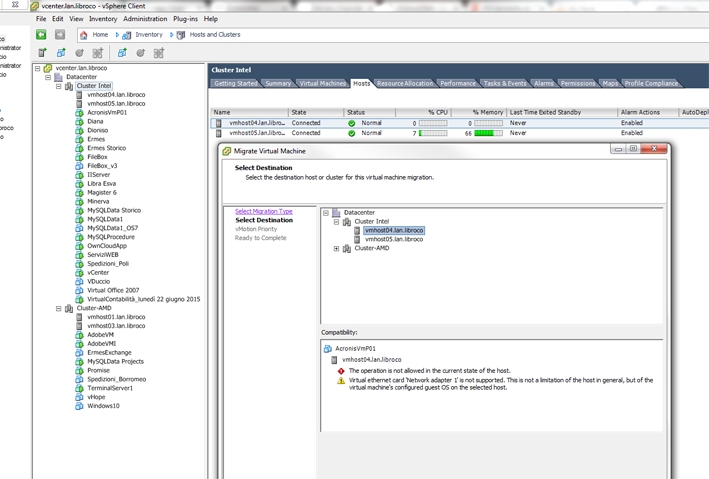Open Inventory in the navigation breadcrumb
Viewport: 709px width, 479px height.
149,34
